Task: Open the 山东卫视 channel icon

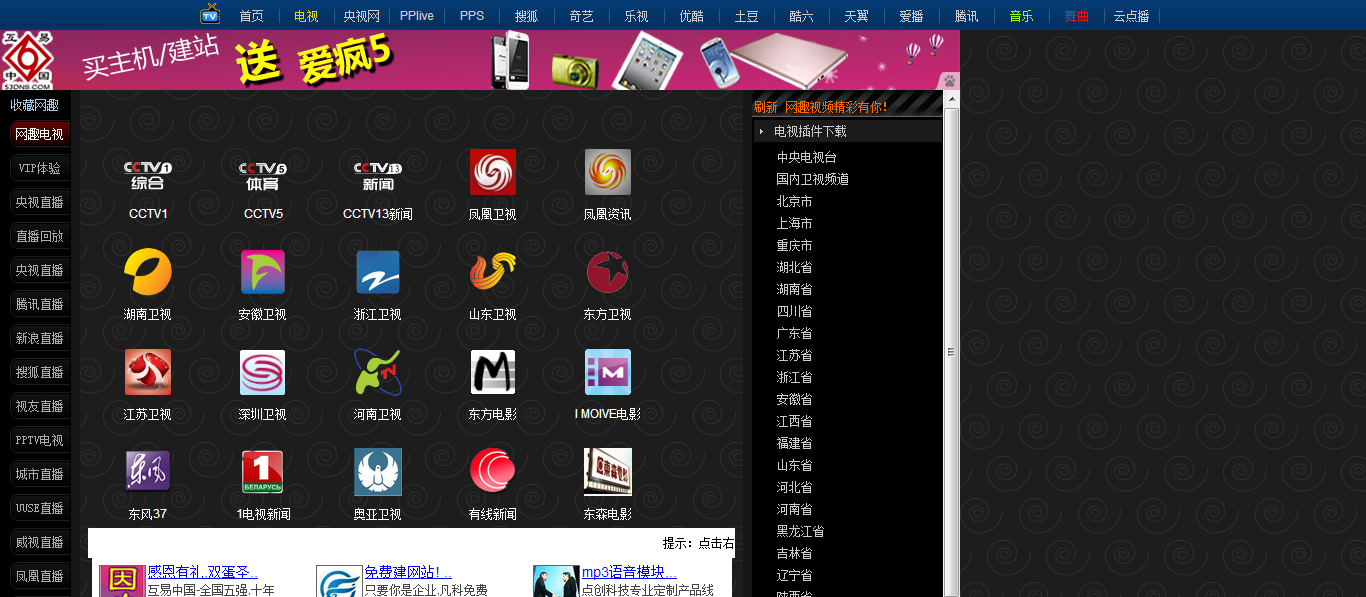Action: 493,272
